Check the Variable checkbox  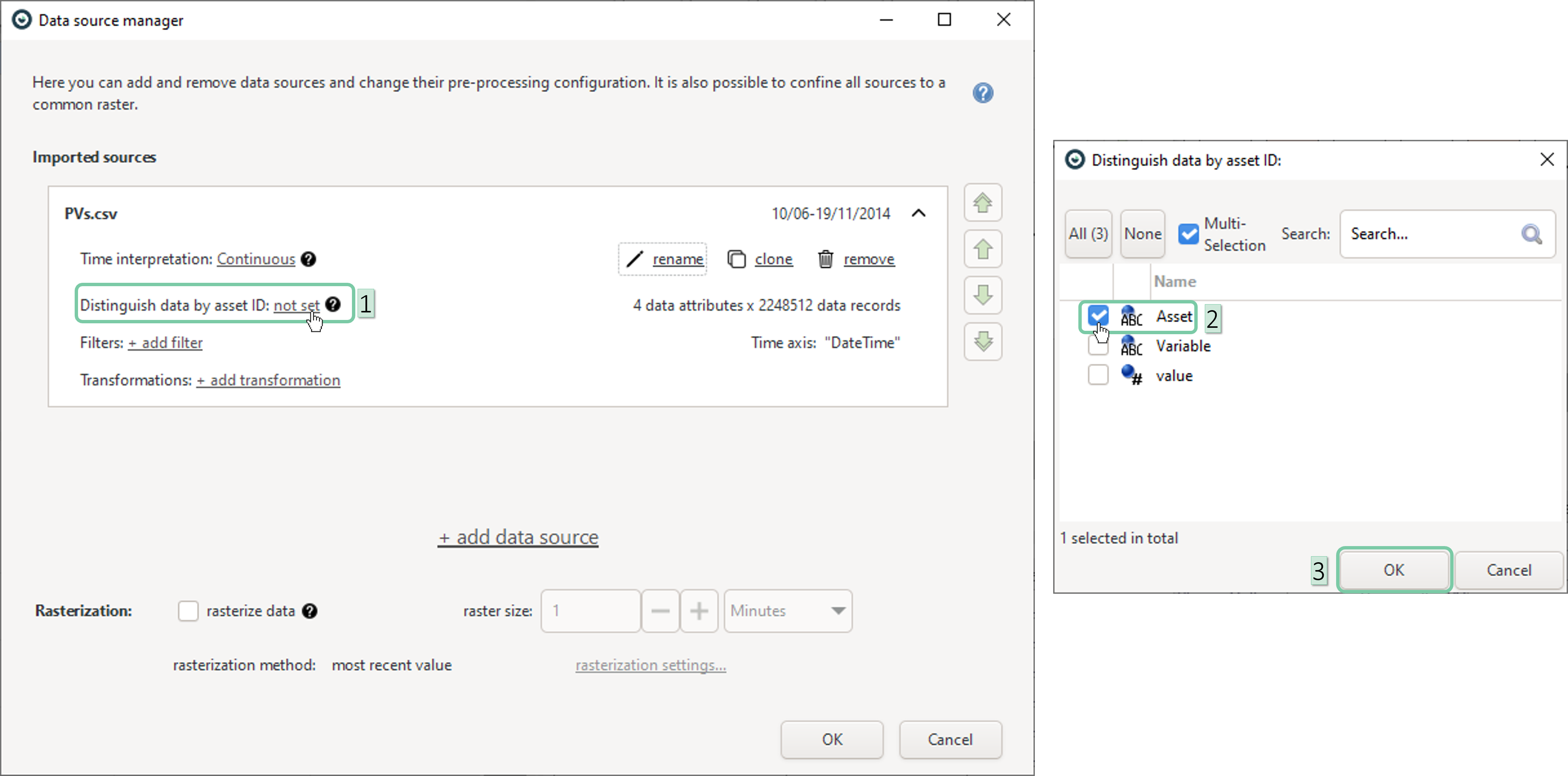click(x=1098, y=346)
